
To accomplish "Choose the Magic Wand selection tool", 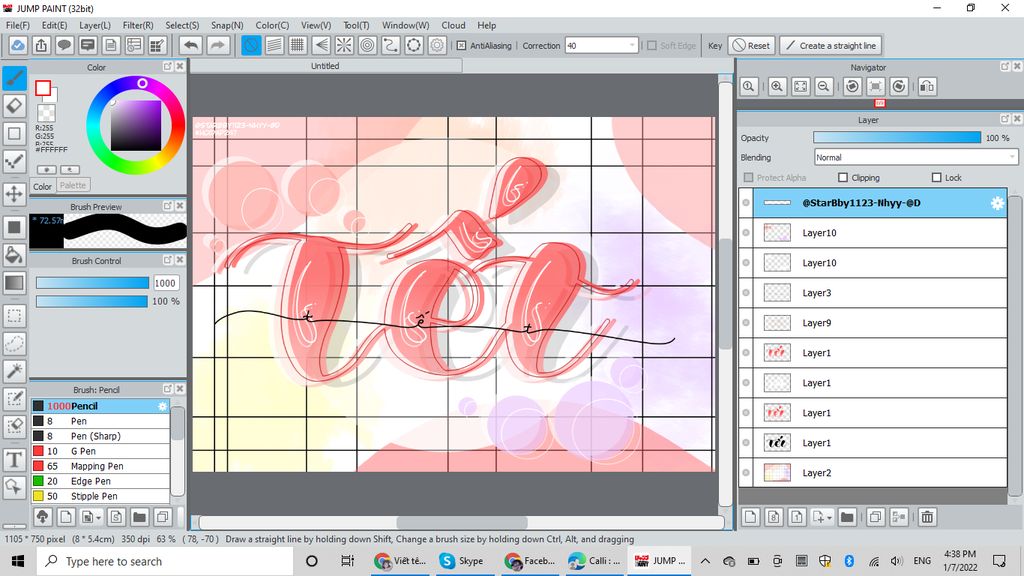I will pyautogui.click(x=14, y=371).
